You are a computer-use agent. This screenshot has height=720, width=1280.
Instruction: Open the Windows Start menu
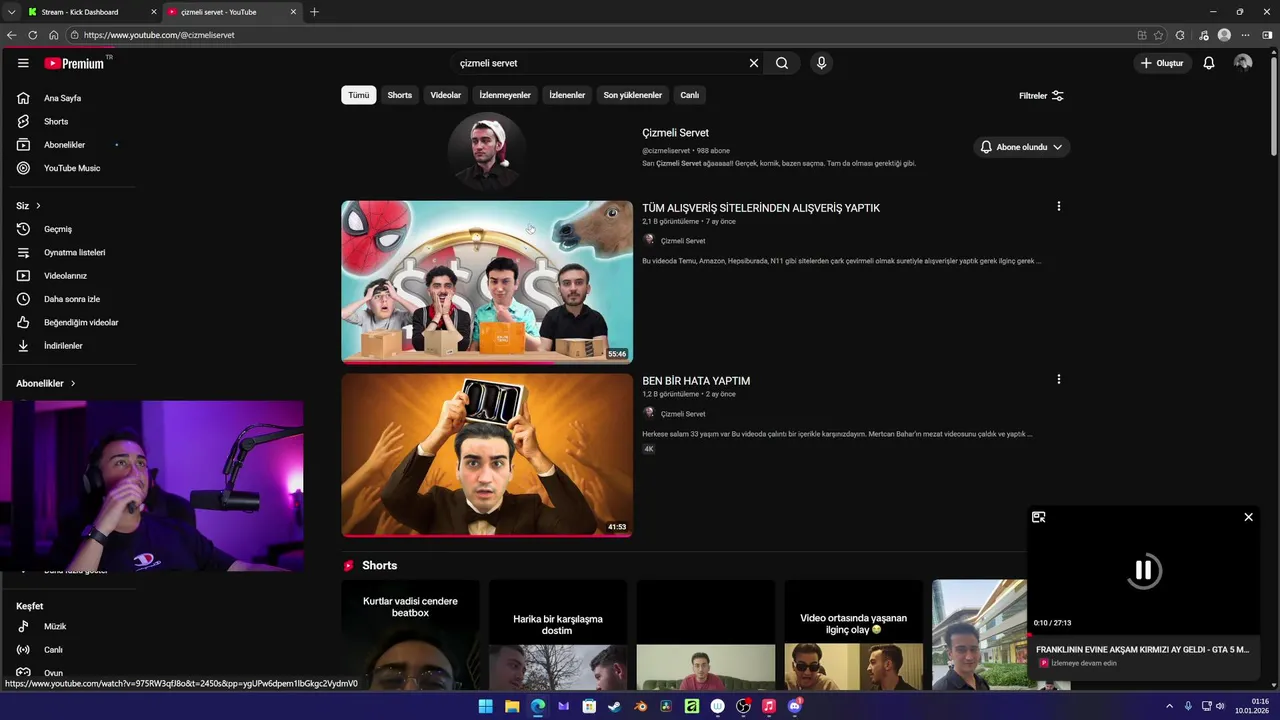[485, 706]
